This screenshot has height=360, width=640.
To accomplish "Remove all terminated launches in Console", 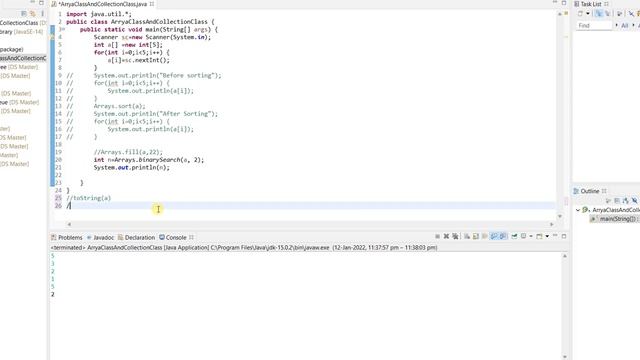I will tap(455, 236).
